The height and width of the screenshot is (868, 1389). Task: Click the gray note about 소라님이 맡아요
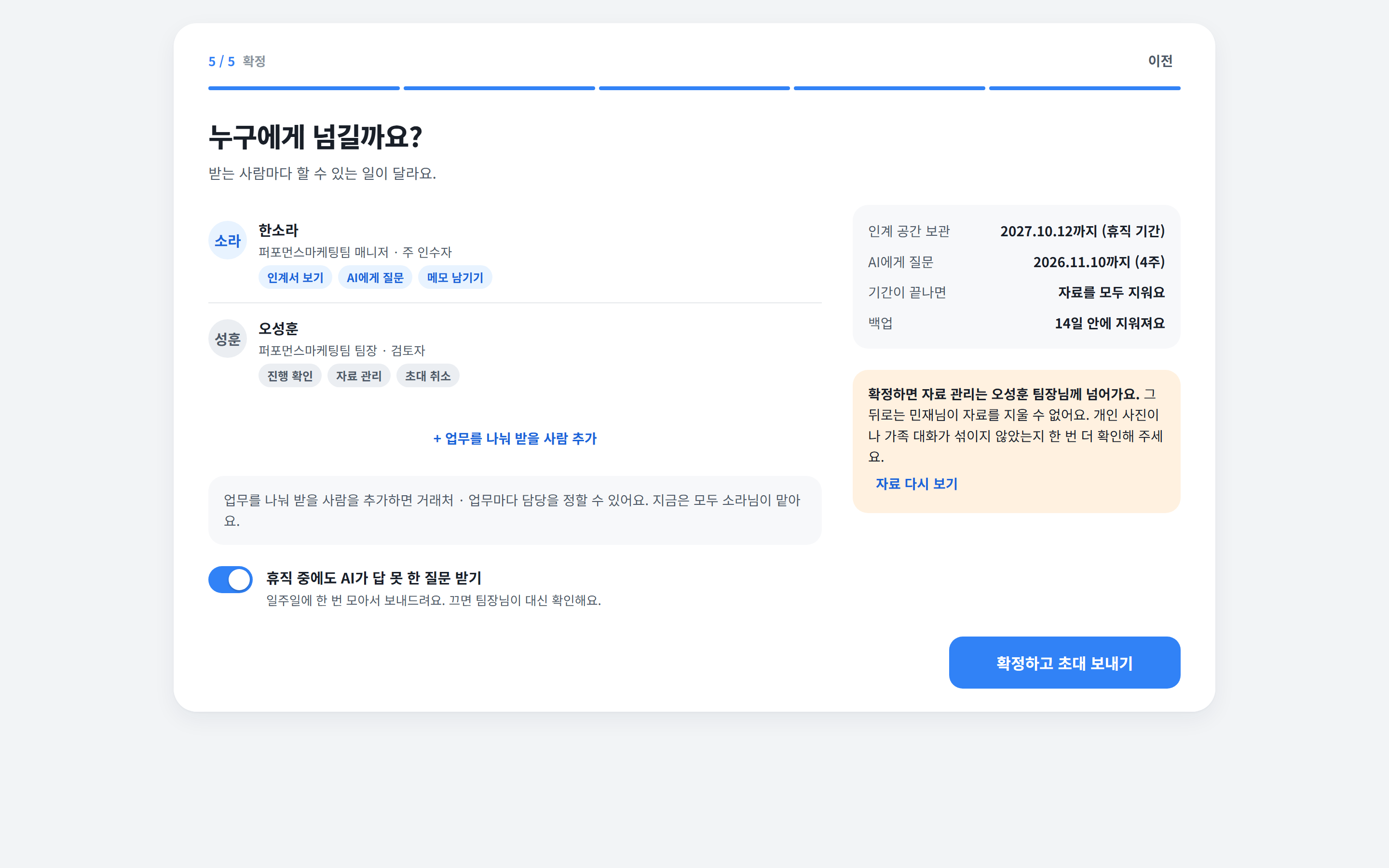coord(514,510)
